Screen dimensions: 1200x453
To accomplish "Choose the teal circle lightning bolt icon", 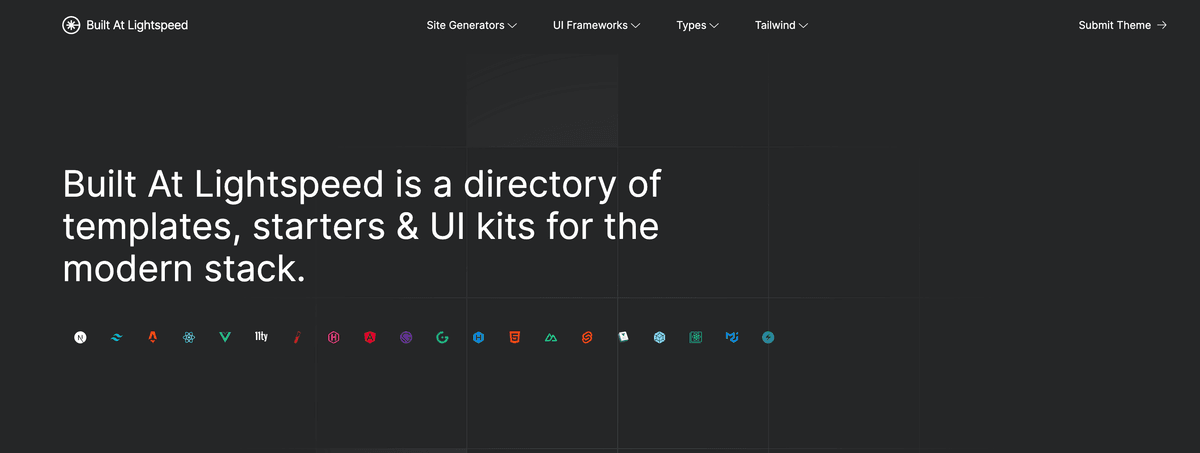I will click(x=768, y=338).
